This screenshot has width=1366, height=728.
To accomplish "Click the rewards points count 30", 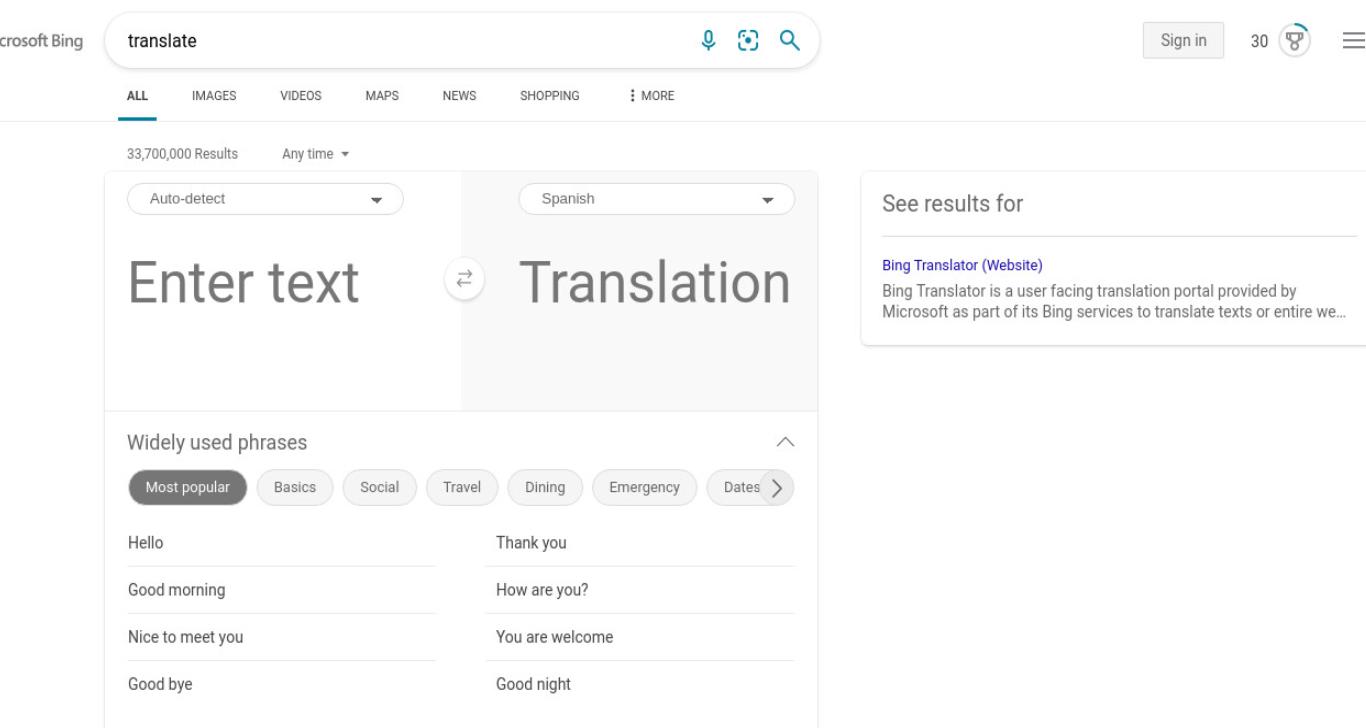I will tap(1260, 41).
